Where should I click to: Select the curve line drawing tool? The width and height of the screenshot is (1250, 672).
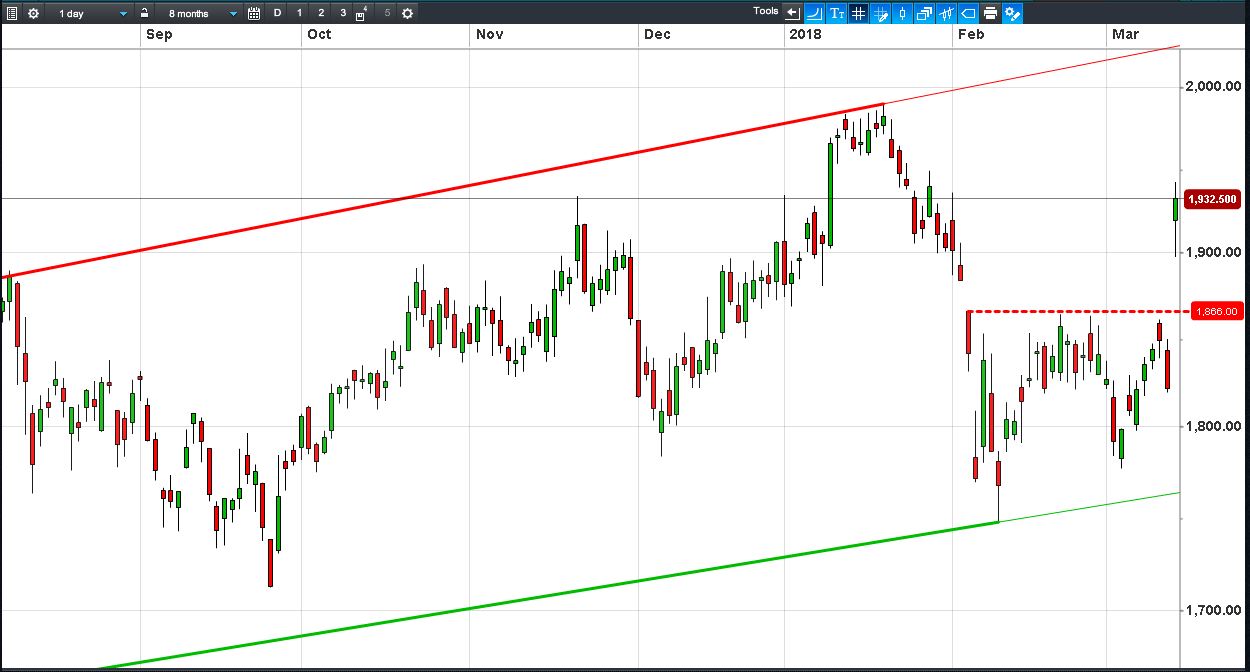pyautogui.click(x=814, y=13)
